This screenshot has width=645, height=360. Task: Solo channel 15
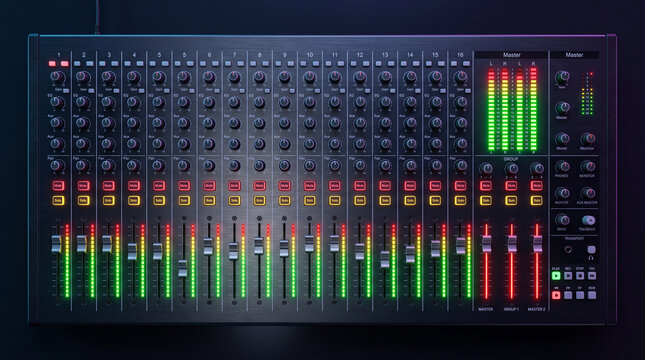point(435,201)
